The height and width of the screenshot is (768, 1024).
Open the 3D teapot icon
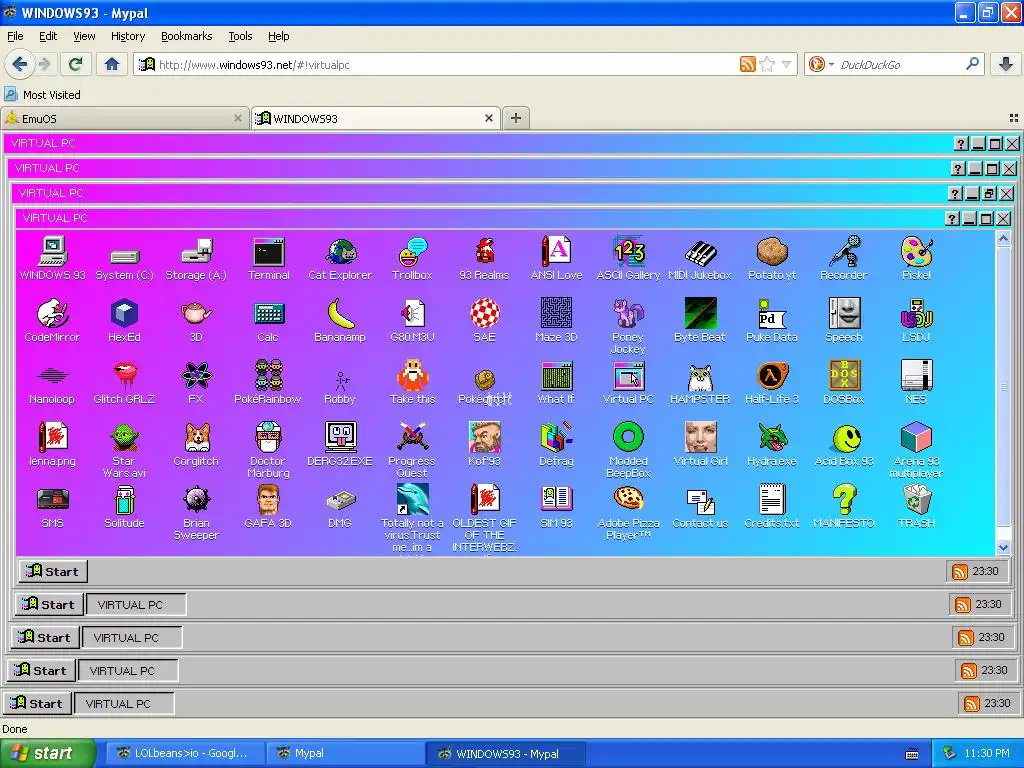point(196,321)
